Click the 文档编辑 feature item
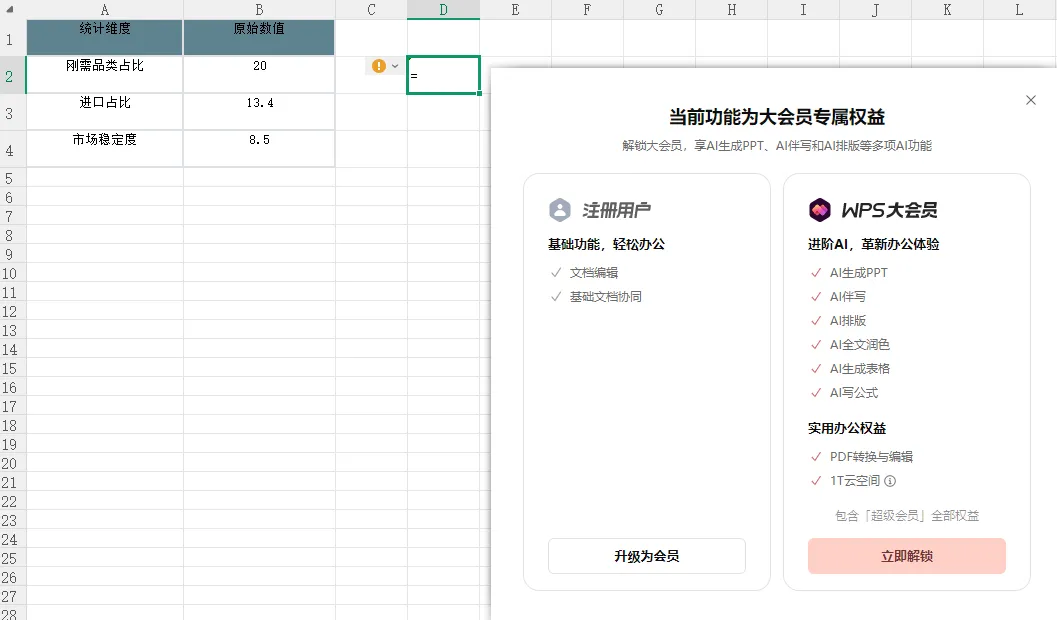 584,273
